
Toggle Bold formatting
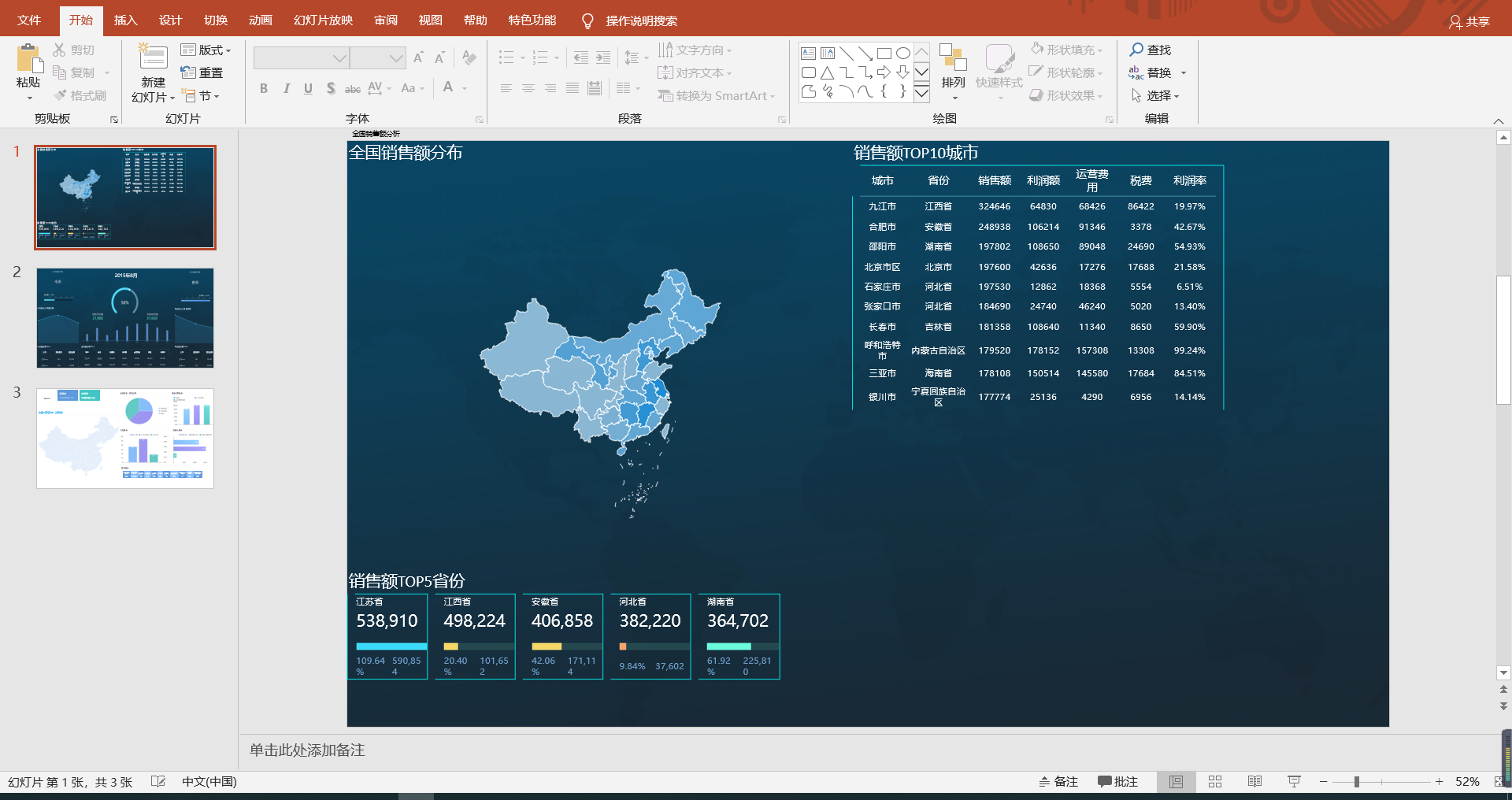point(264,88)
